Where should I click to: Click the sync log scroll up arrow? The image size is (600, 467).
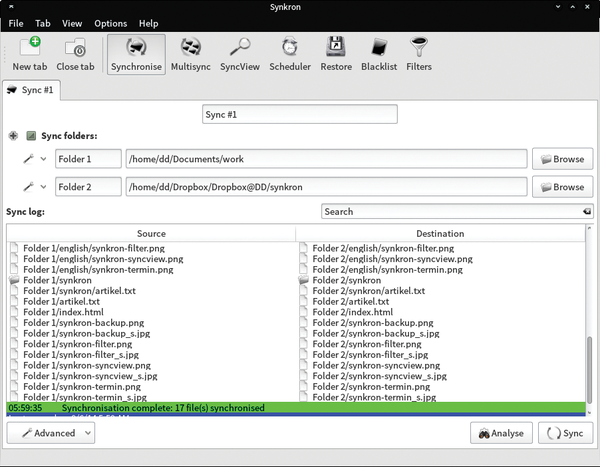coord(590,229)
